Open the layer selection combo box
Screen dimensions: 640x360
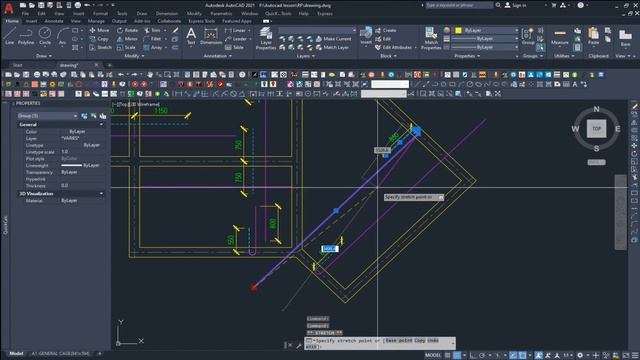pos(317,30)
